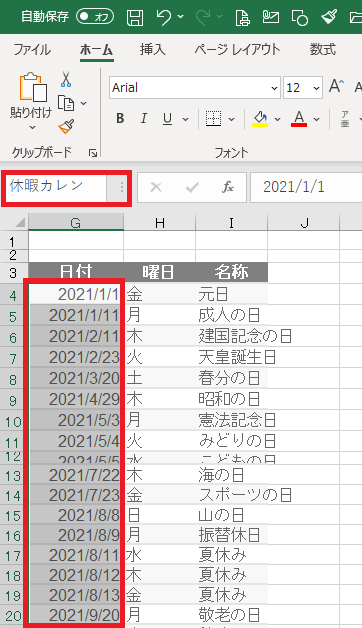
Task: Toggle Underline formatting
Action: point(167,119)
